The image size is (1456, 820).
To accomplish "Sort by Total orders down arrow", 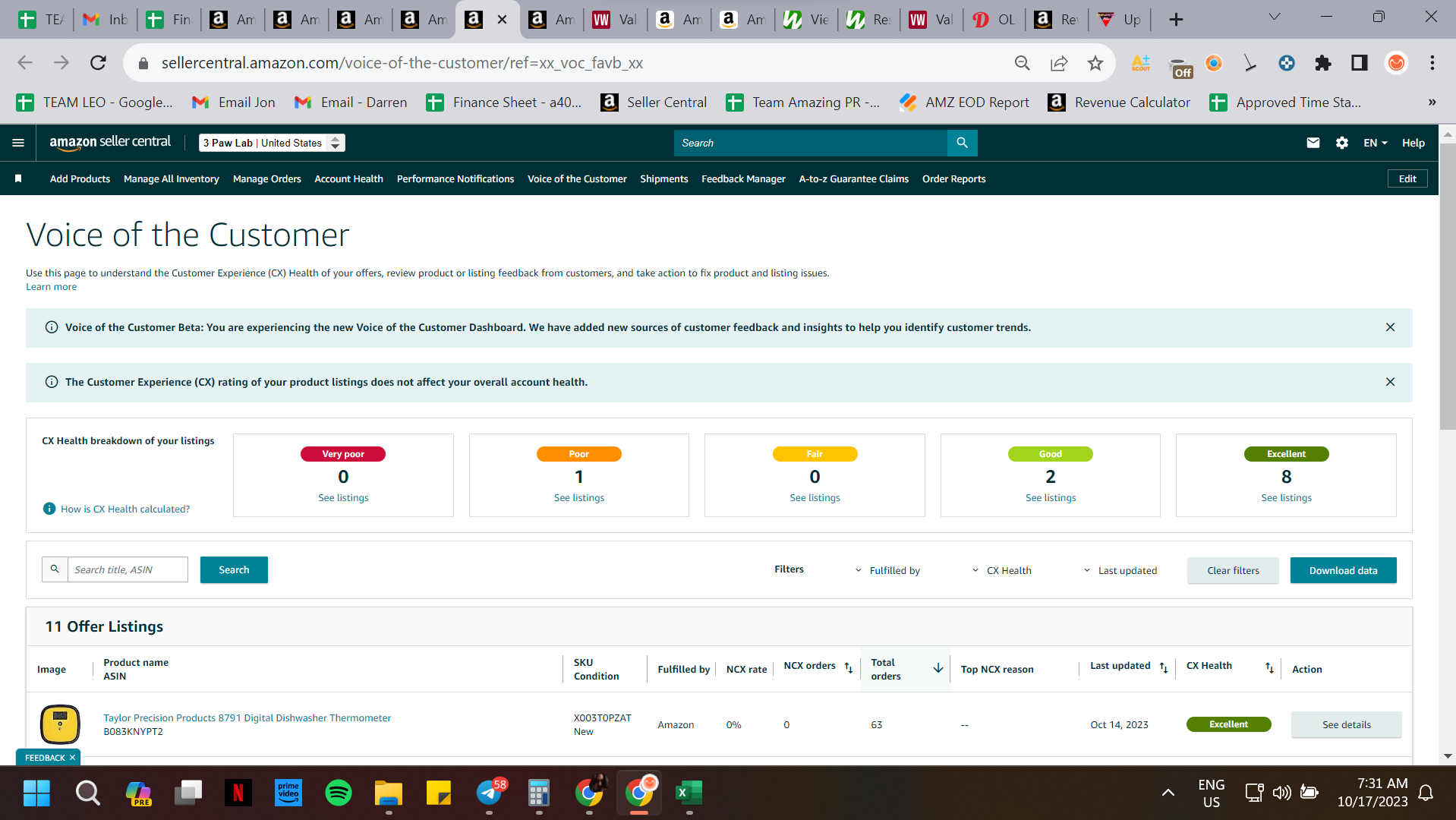I will (x=938, y=668).
